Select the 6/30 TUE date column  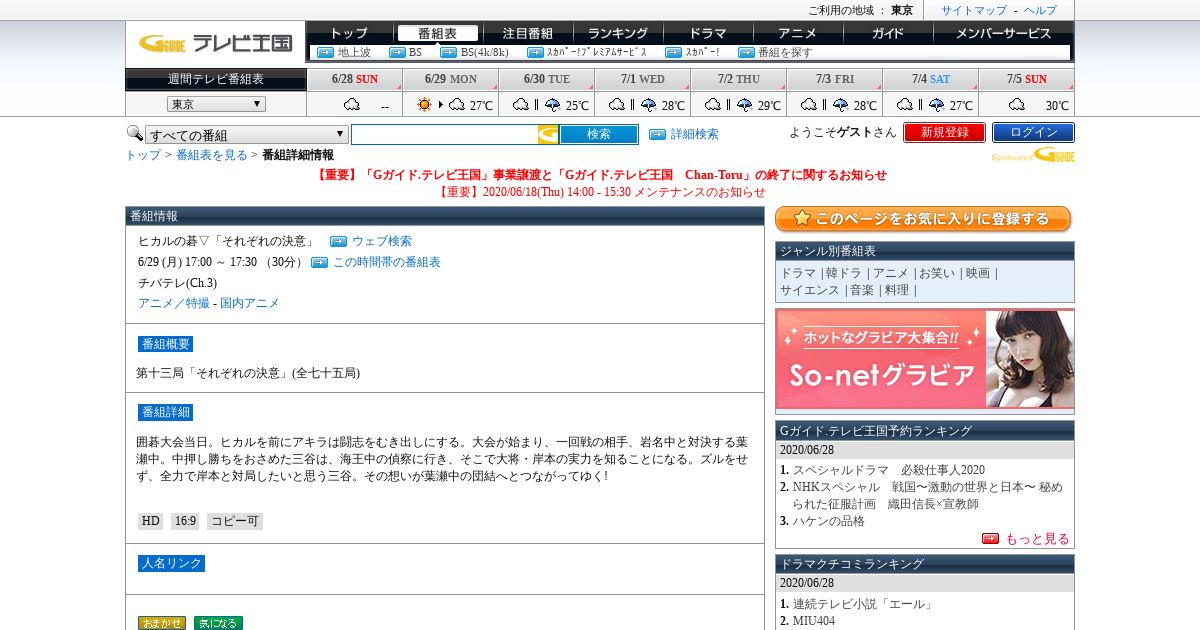(547, 79)
